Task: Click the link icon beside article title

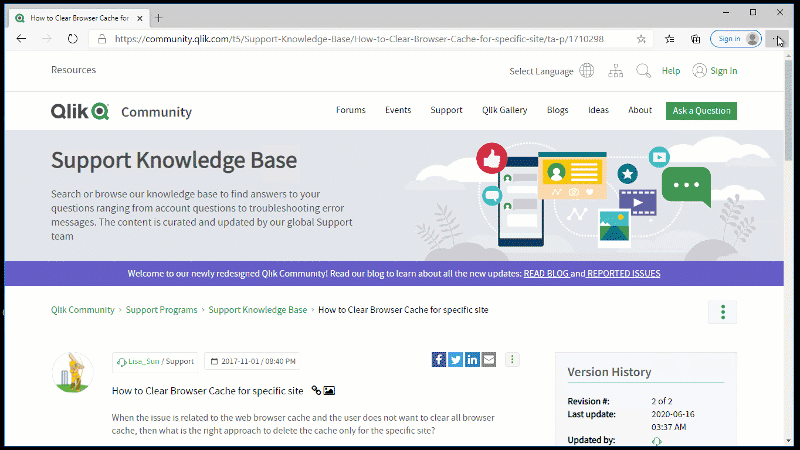Action: pyautogui.click(x=316, y=391)
